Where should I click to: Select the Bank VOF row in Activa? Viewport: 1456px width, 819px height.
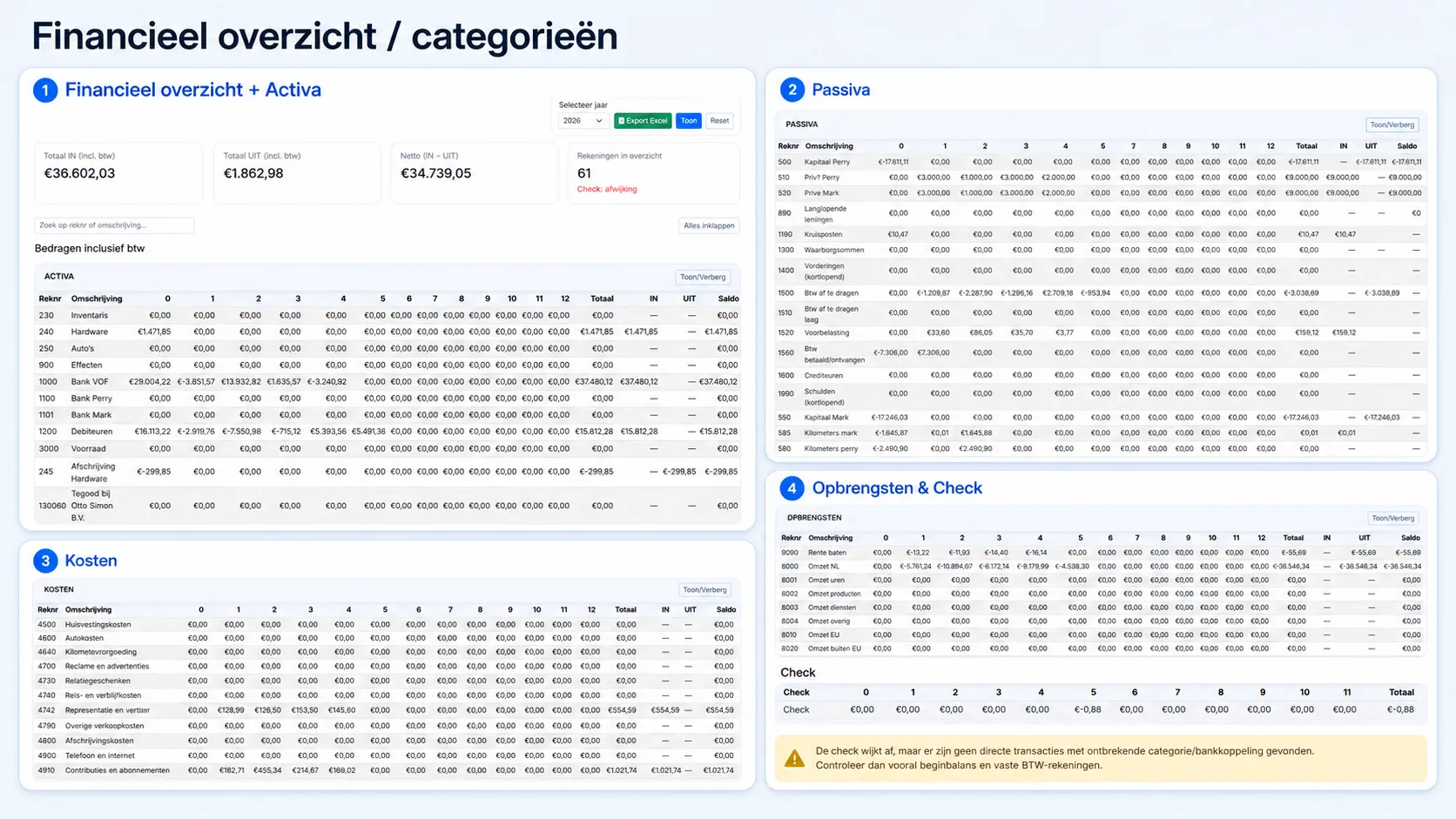(x=388, y=381)
